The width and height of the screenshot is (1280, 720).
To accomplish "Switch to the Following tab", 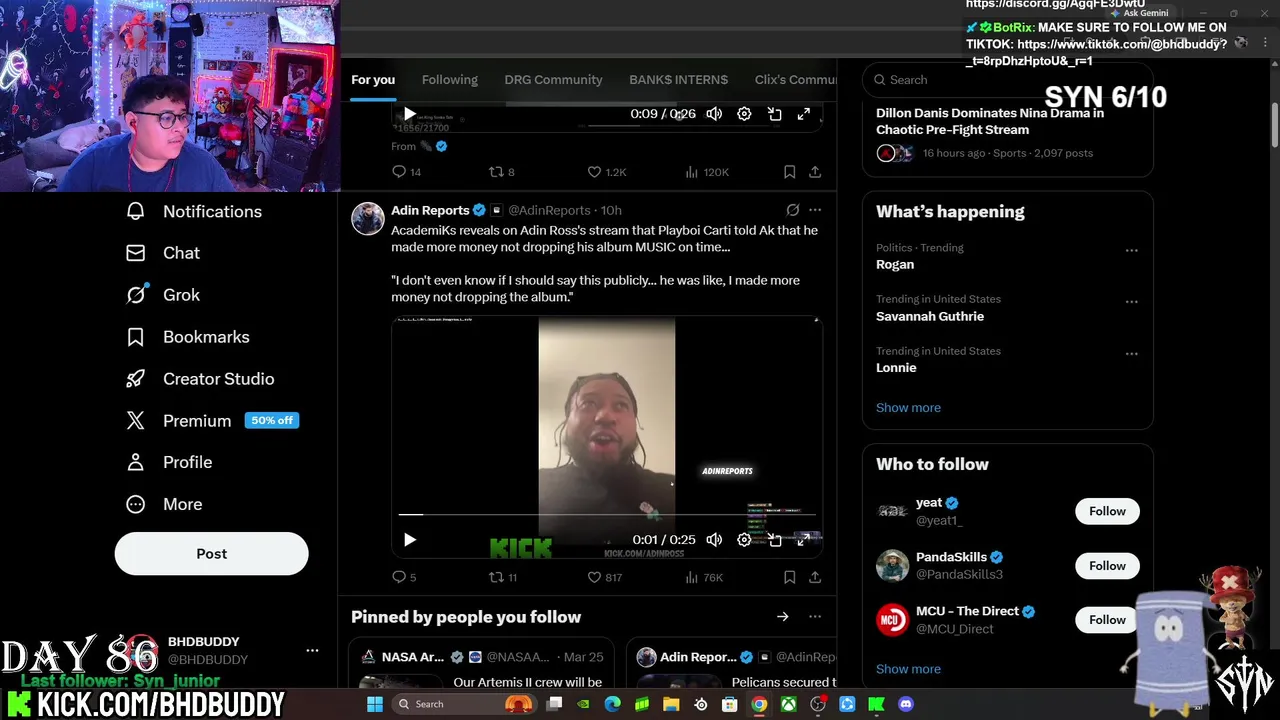I will point(449,80).
